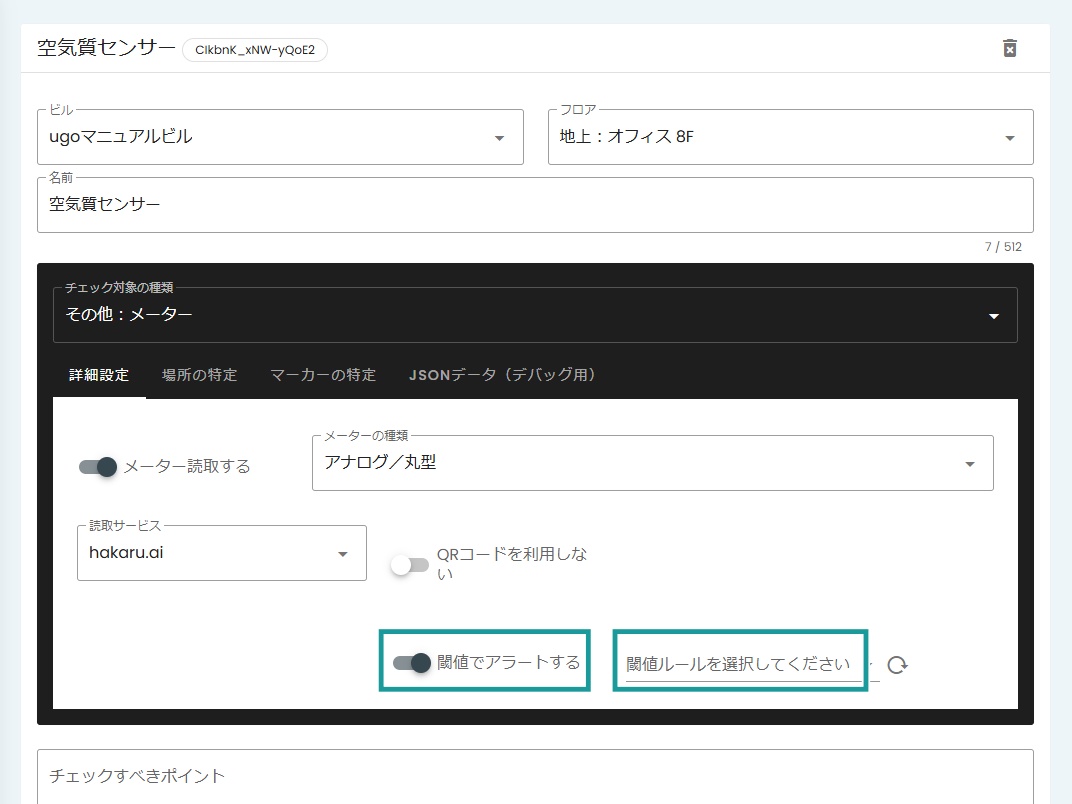
Task: Click the dropdown arrow on the フロア field
Action: coord(1010,137)
